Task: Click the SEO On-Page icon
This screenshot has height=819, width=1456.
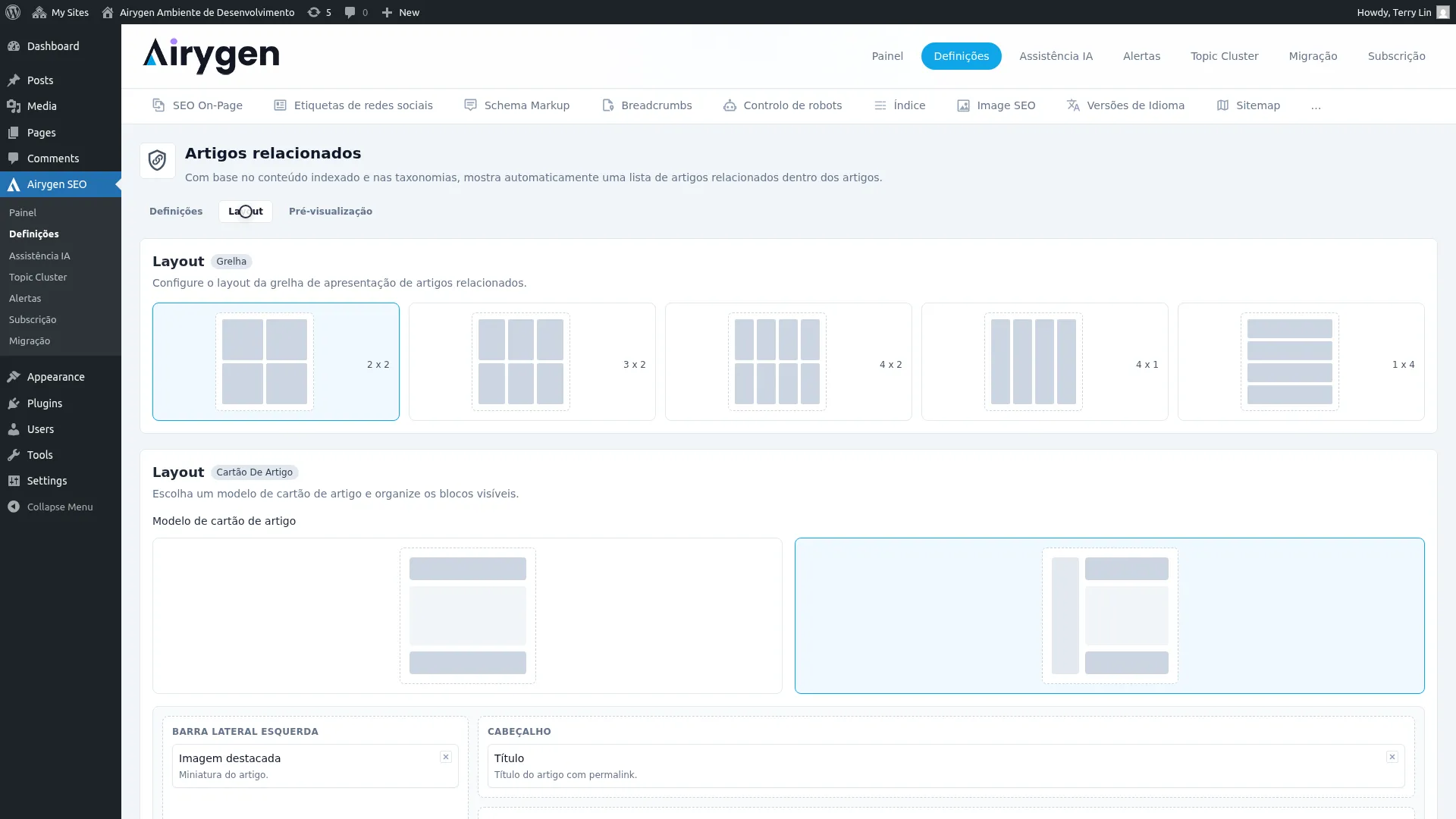Action: click(x=158, y=105)
